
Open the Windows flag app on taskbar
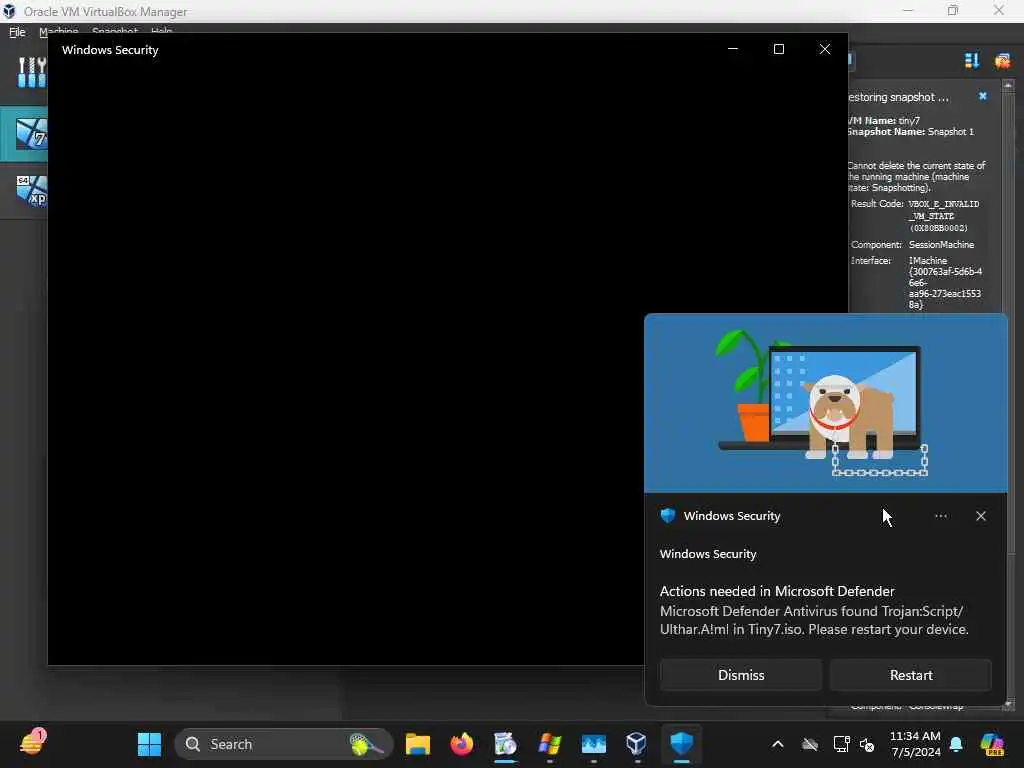[549, 744]
